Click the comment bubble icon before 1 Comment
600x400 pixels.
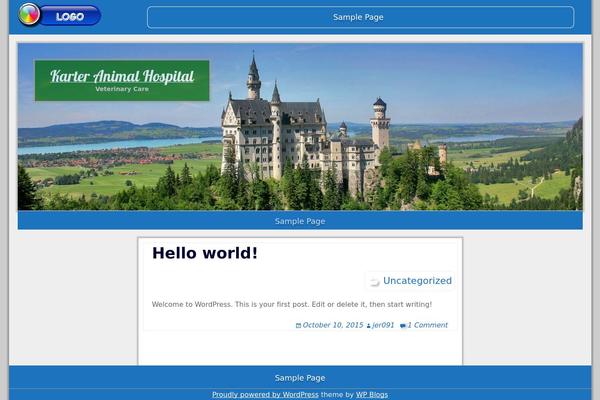tap(403, 326)
